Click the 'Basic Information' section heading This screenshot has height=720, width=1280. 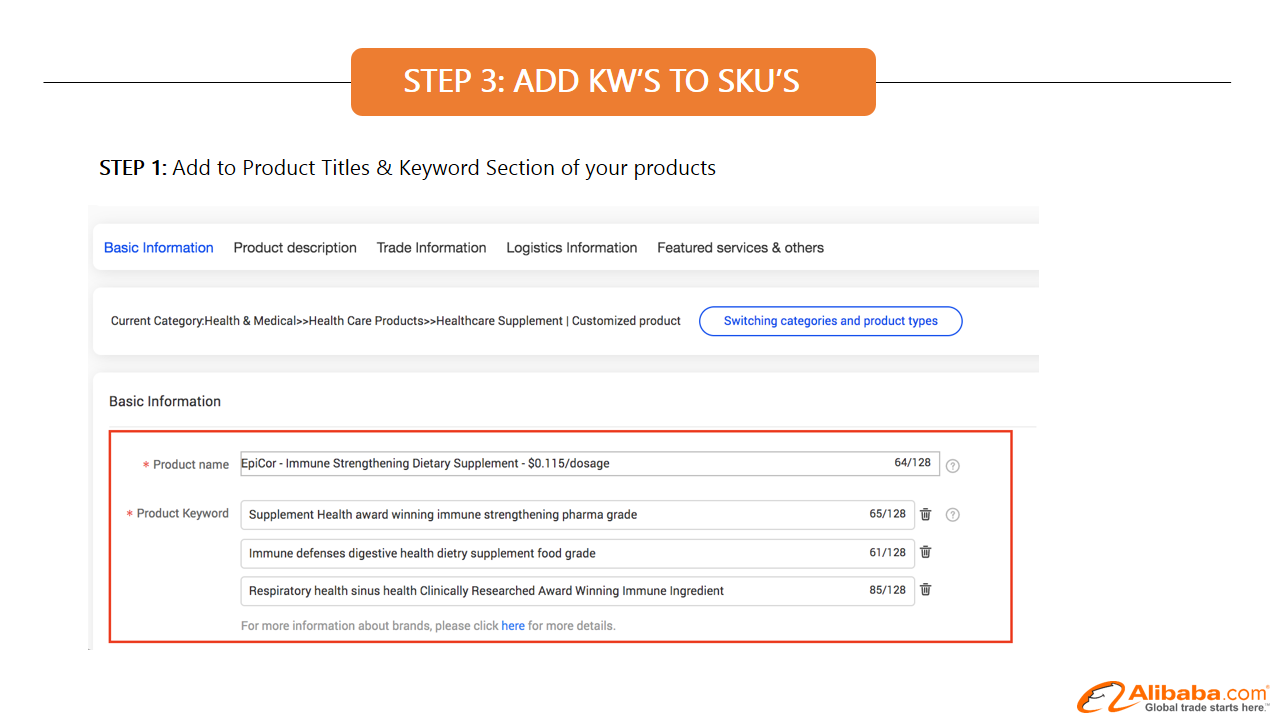(165, 401)
